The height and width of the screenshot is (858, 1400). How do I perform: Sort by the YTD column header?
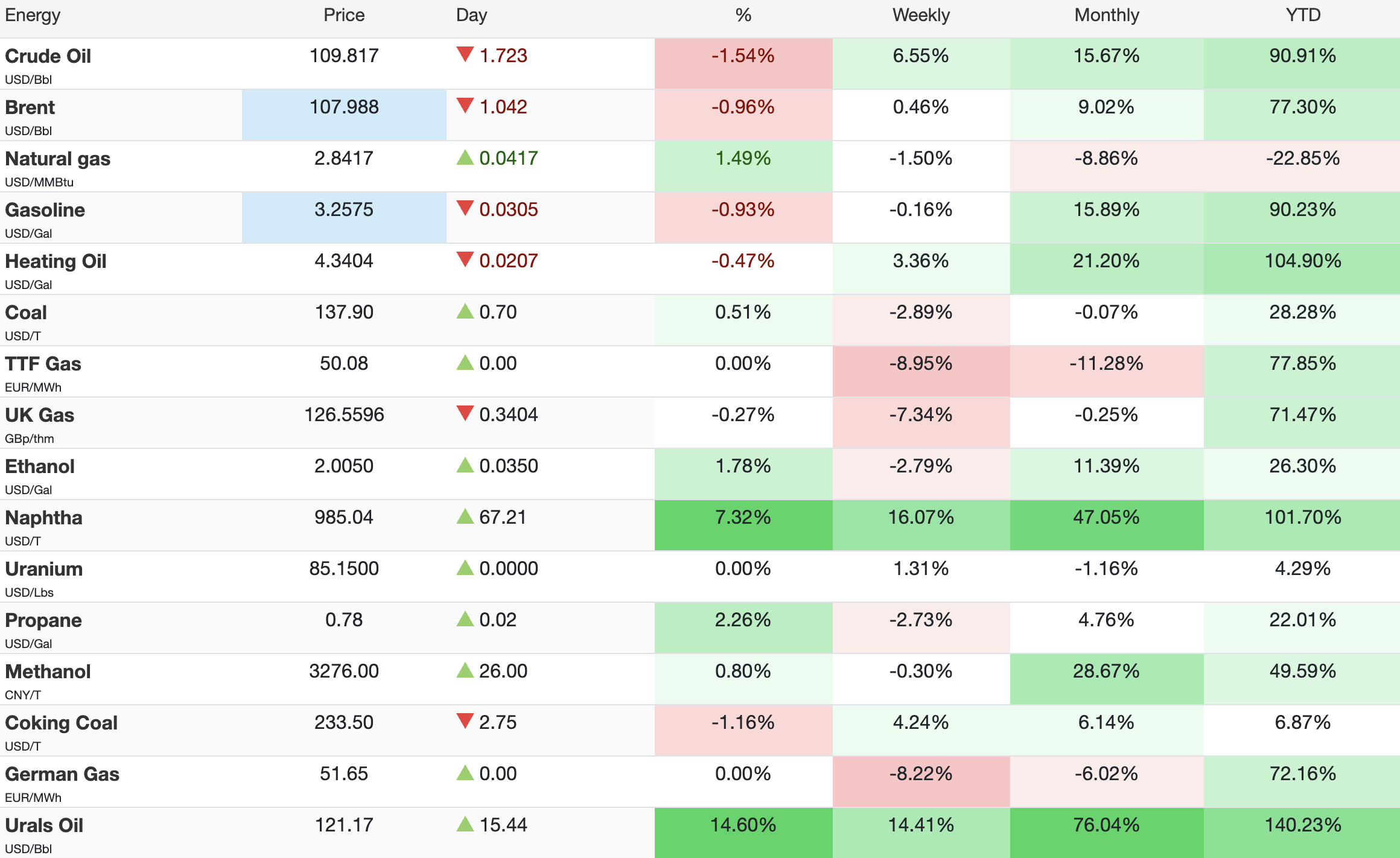coord(1302,15)
